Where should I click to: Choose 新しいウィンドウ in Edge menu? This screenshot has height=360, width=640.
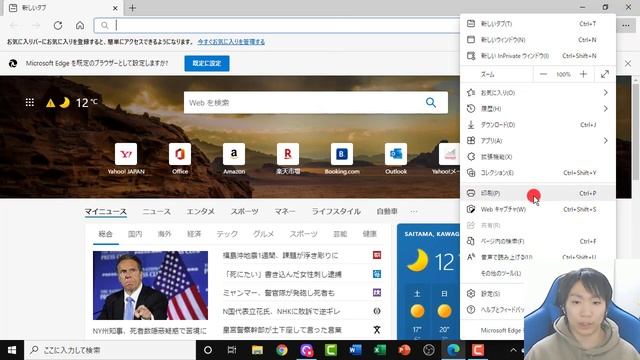point(538,40)
